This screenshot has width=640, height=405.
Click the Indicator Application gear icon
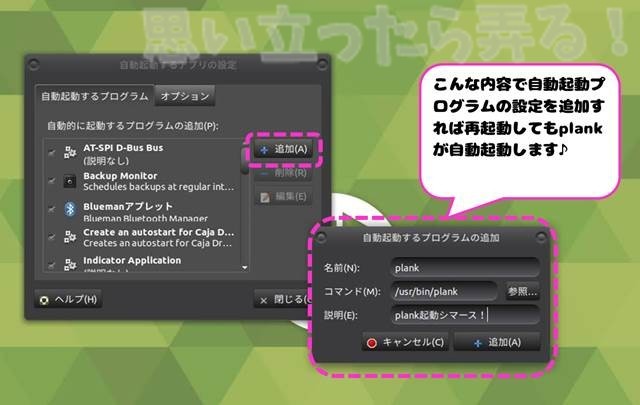70,265
